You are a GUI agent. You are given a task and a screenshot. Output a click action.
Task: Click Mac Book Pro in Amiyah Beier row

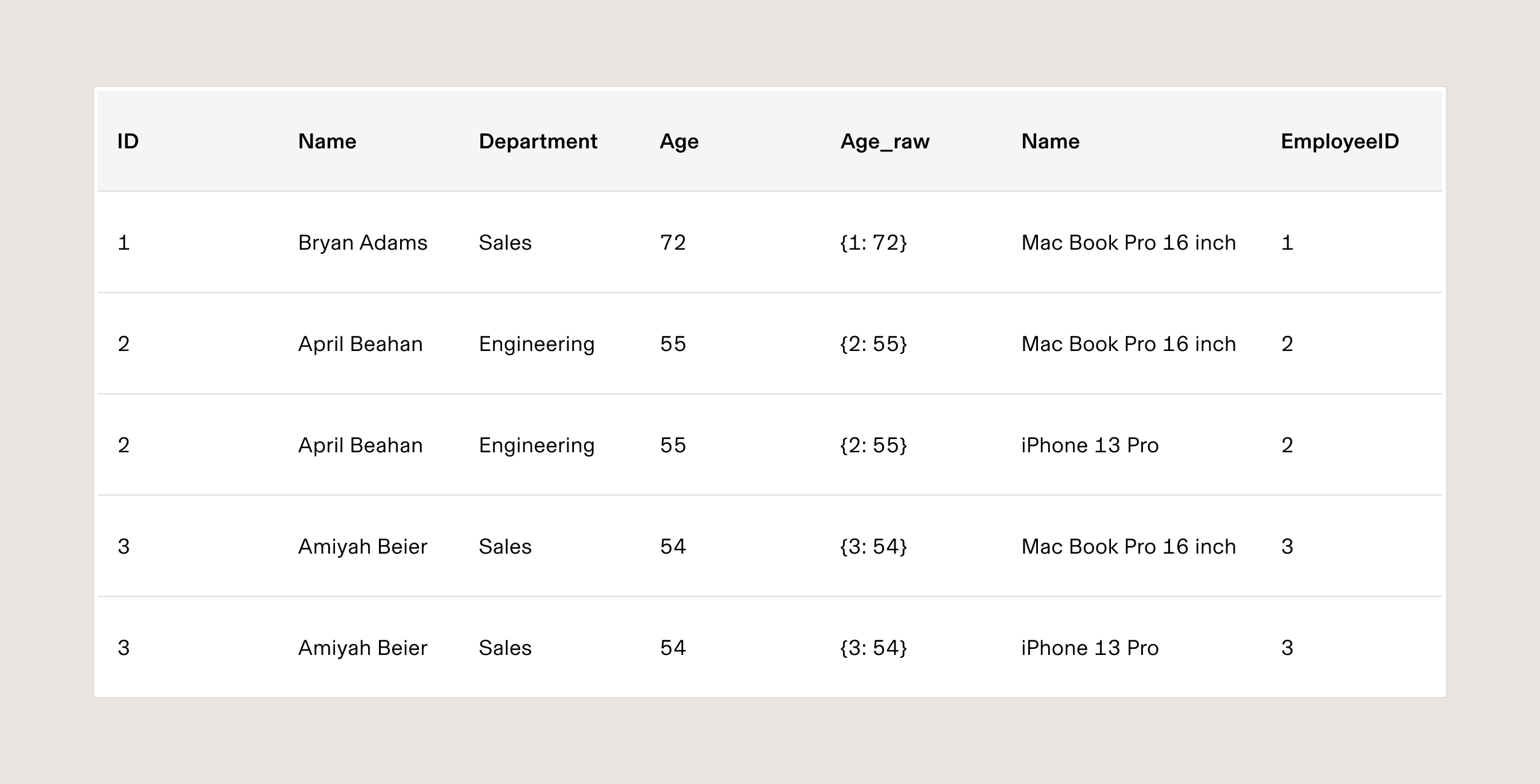(1128, 546)
